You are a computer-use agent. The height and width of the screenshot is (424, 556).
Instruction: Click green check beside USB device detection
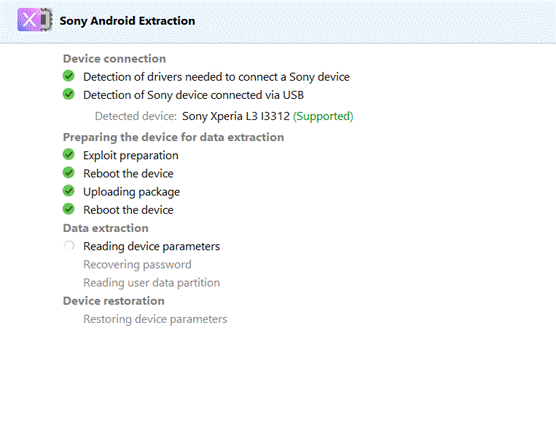pos(68,94)
